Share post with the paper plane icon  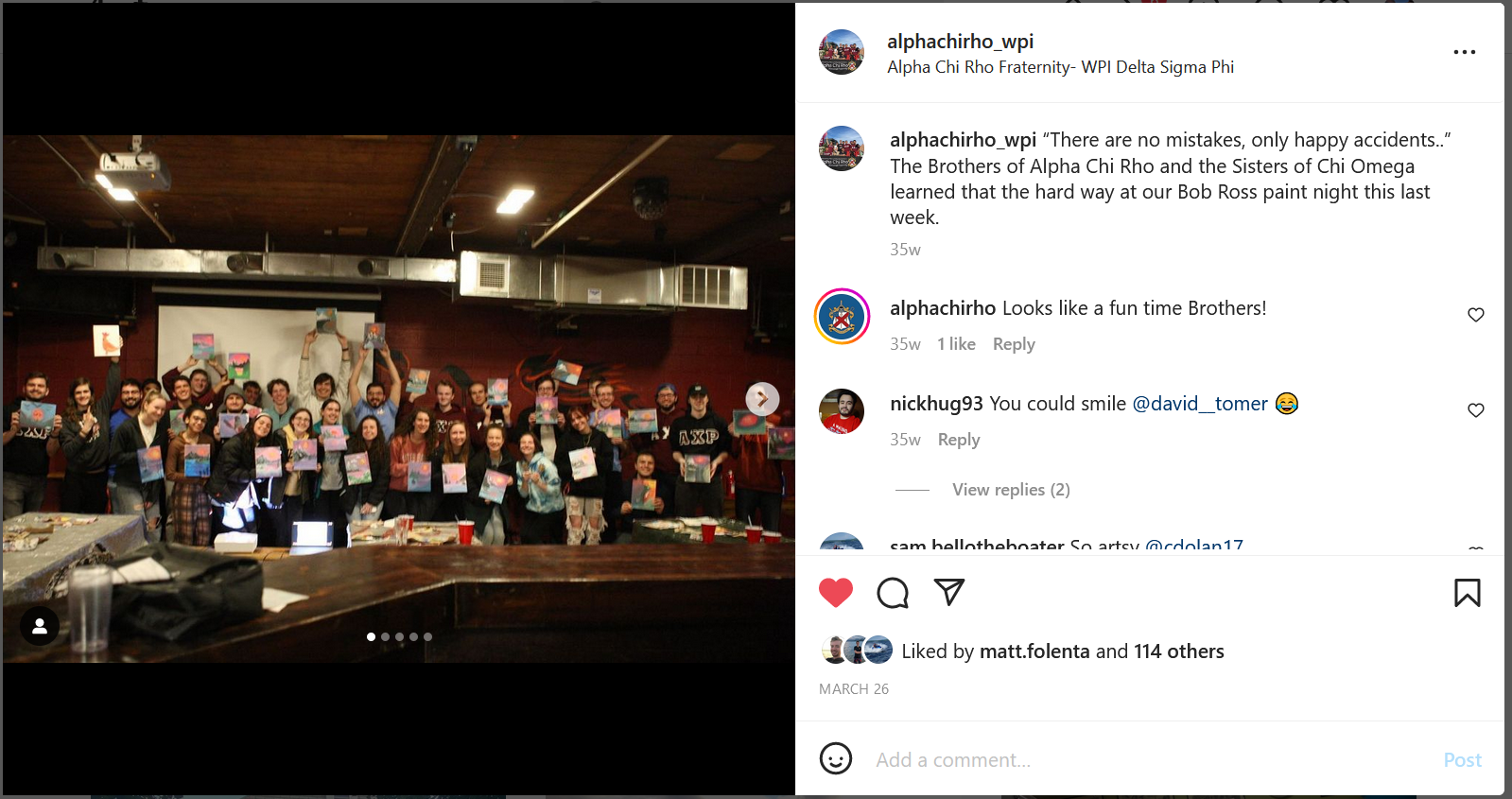tap(948, 592)
